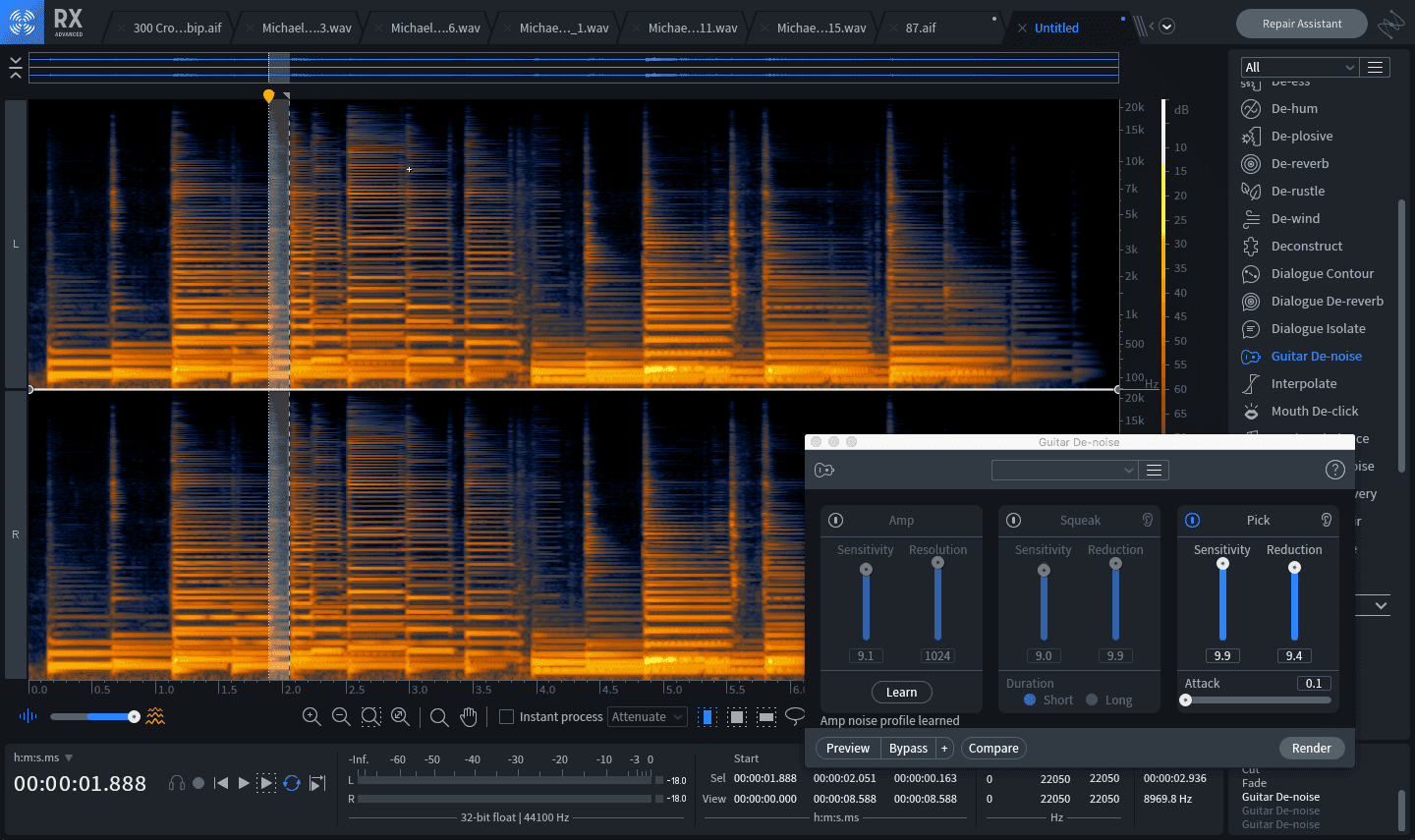
Task: Open the Dialogue Contour module icon
Action: 1251,274
